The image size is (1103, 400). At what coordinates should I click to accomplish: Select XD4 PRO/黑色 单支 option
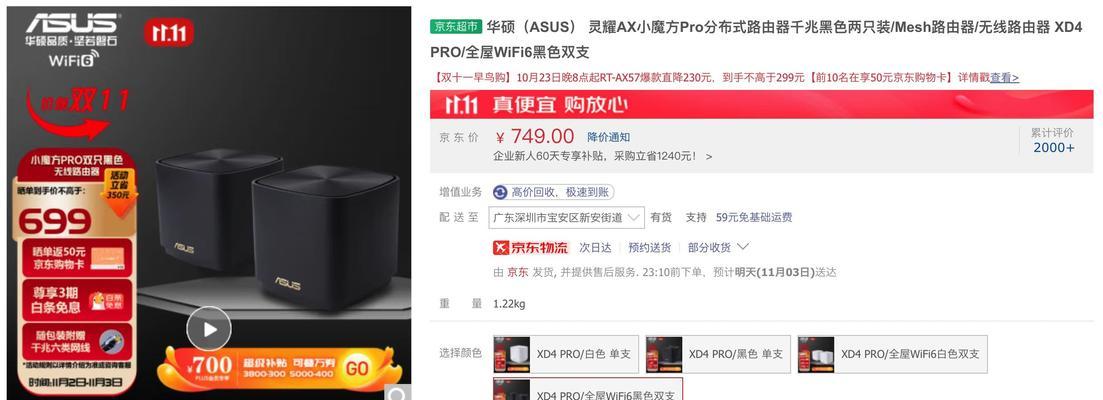718,354
